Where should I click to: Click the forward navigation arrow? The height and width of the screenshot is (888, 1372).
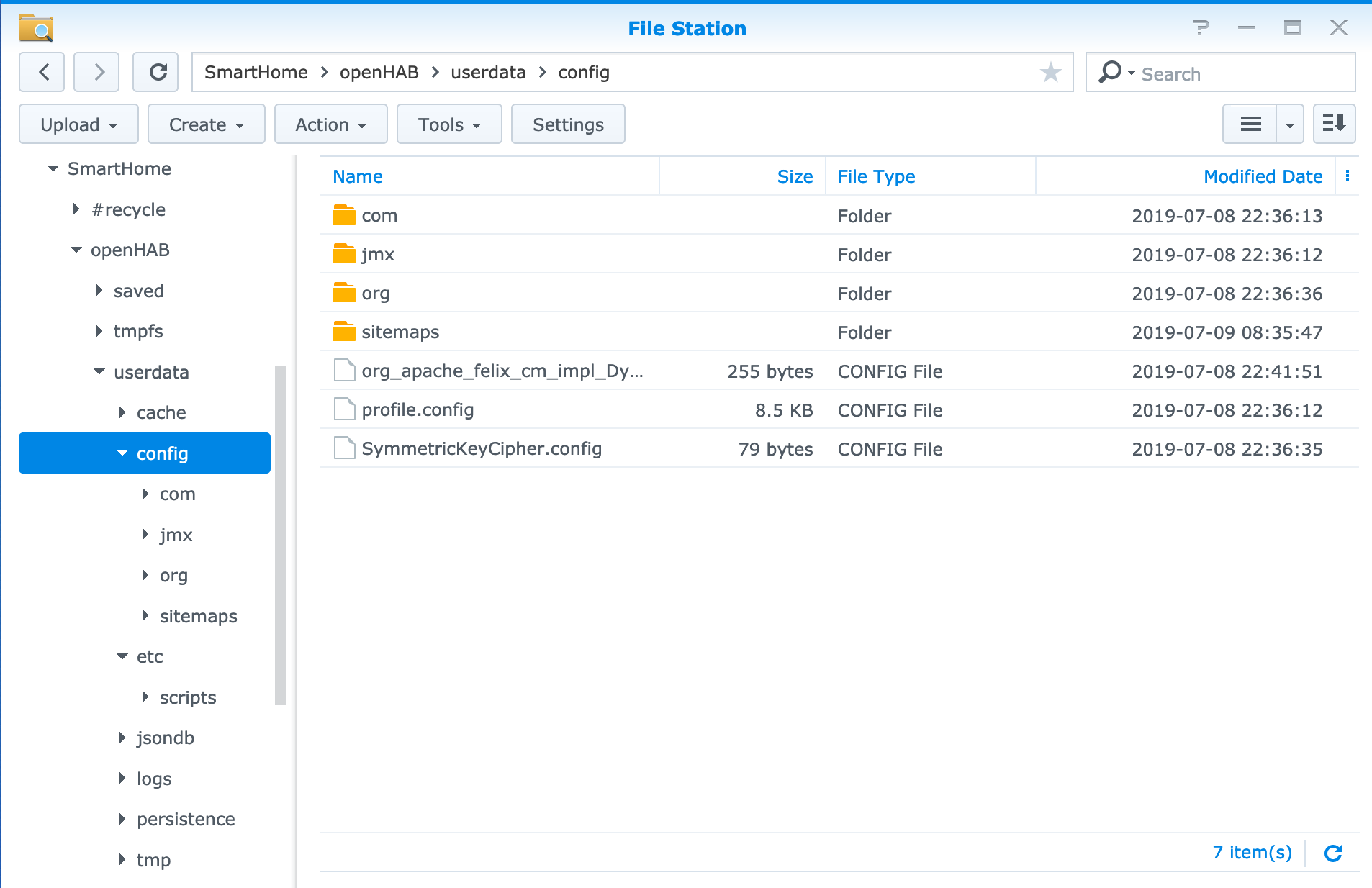pyautogui.click(x=96, y=72)
